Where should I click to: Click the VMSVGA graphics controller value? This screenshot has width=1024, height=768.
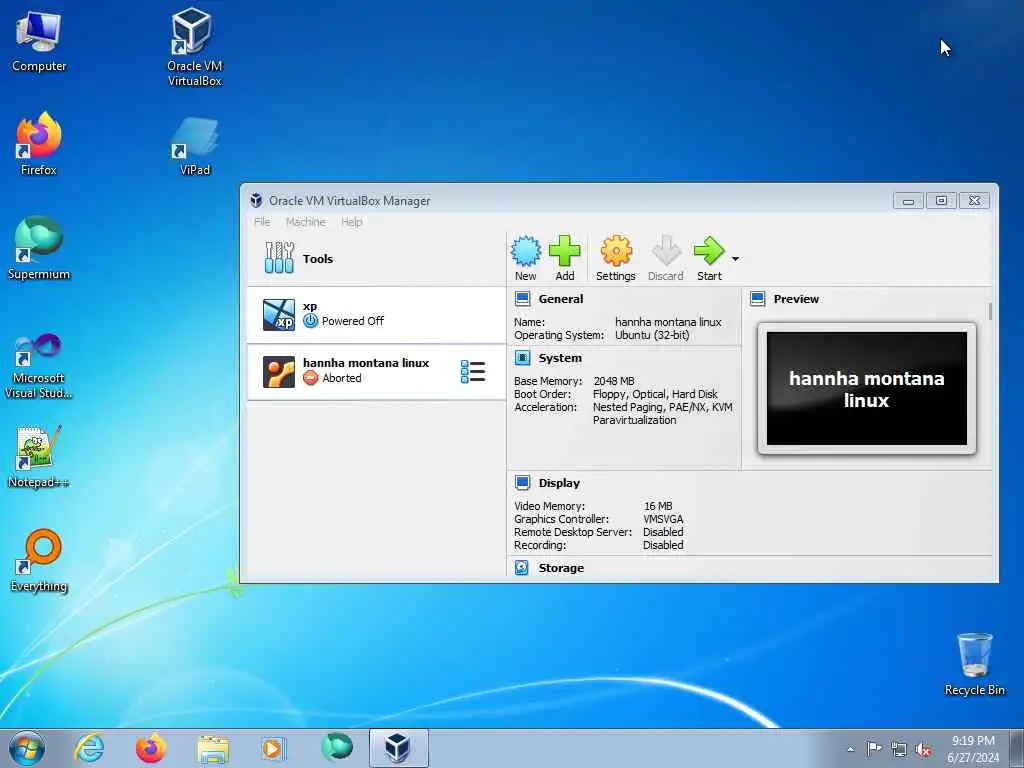pyautogui.click(x=663, y=519)
